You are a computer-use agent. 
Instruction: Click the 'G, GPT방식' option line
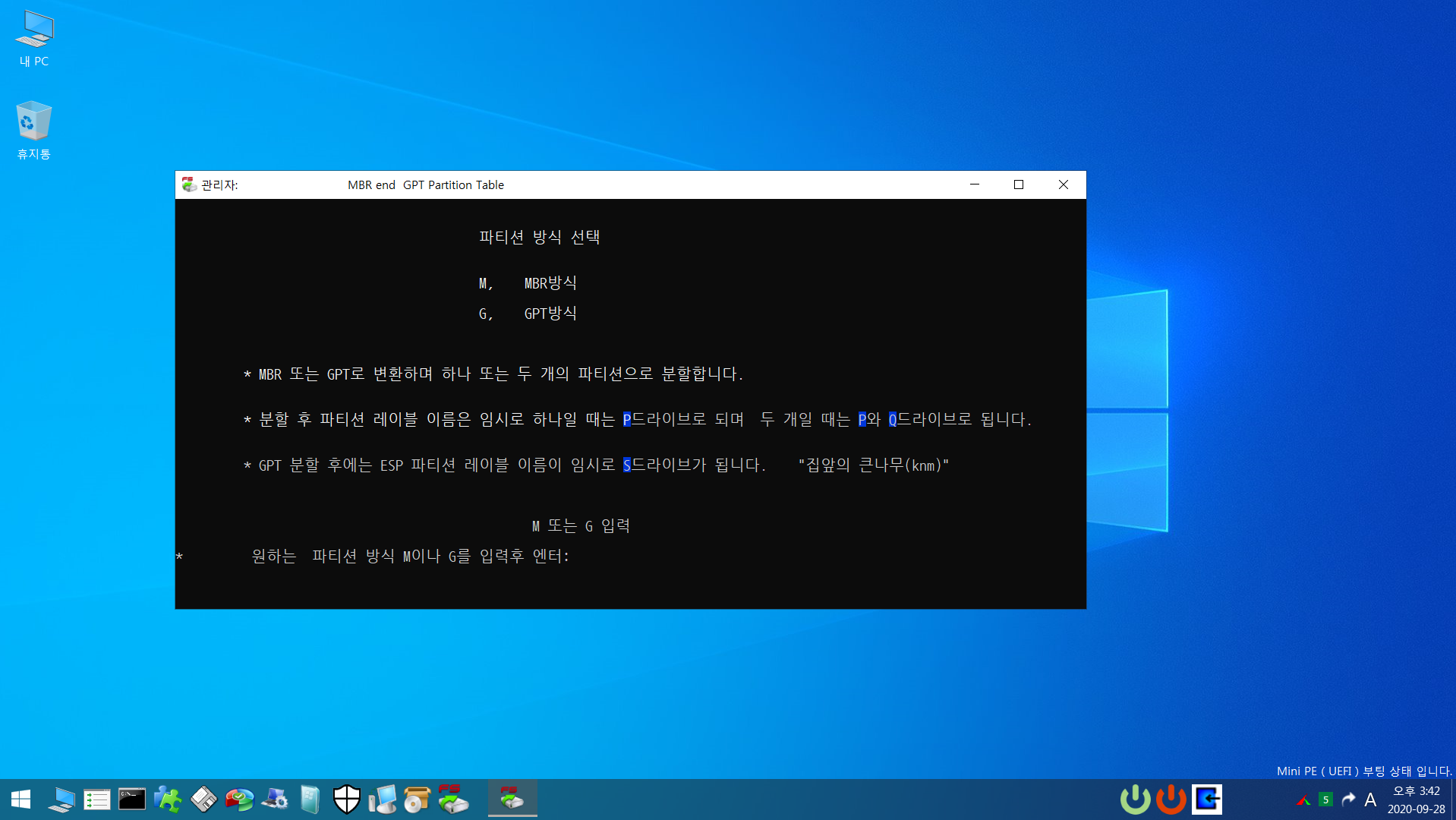tap(528, 314)
